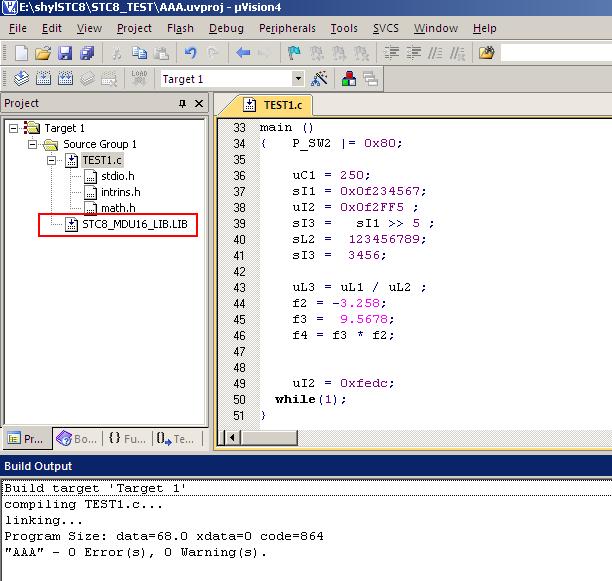Translate current file icon

click(x=21, y=79)
